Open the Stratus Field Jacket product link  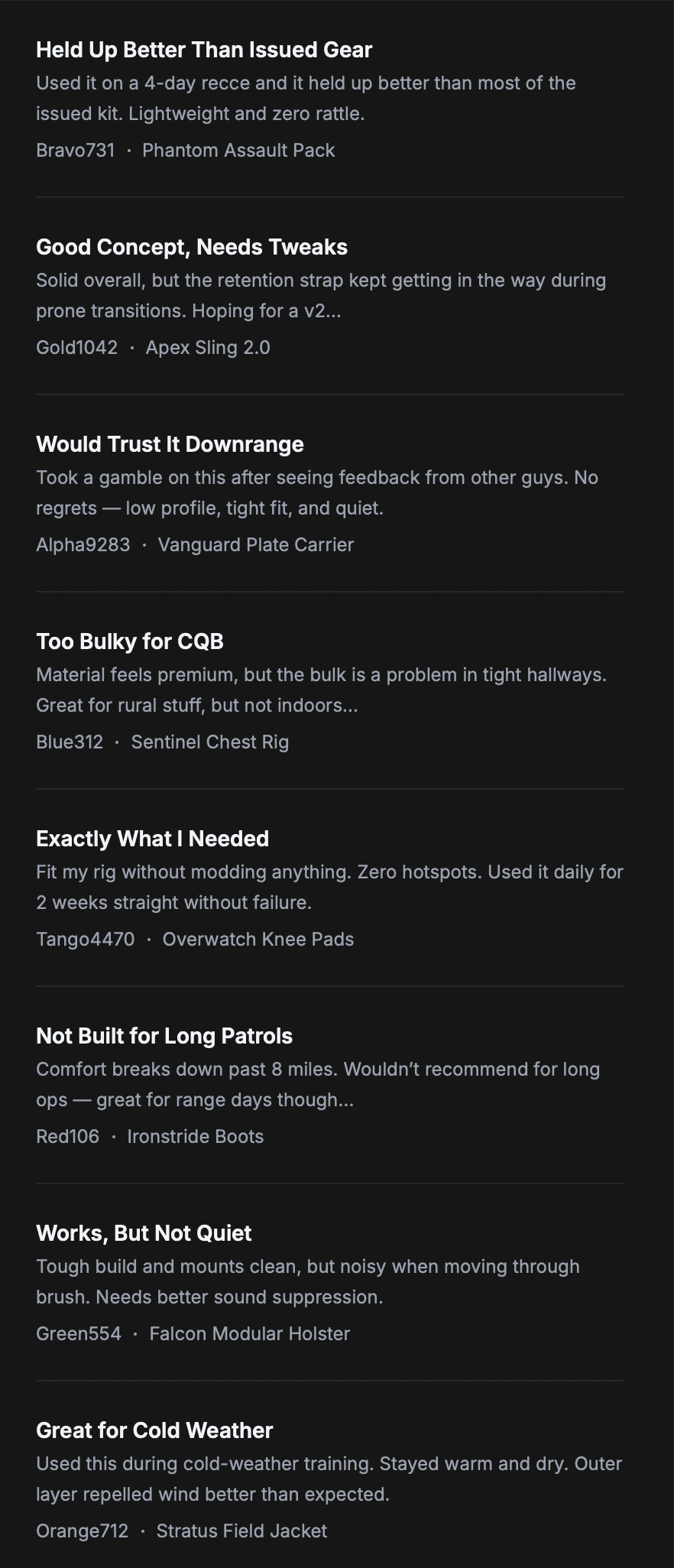pos(241,1531)
